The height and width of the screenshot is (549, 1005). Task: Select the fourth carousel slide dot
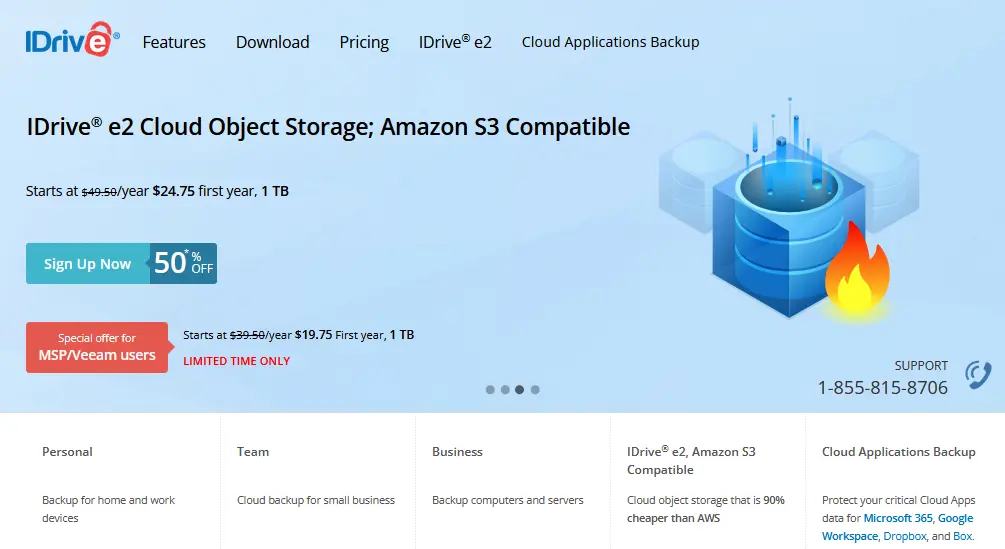point(535,390)
